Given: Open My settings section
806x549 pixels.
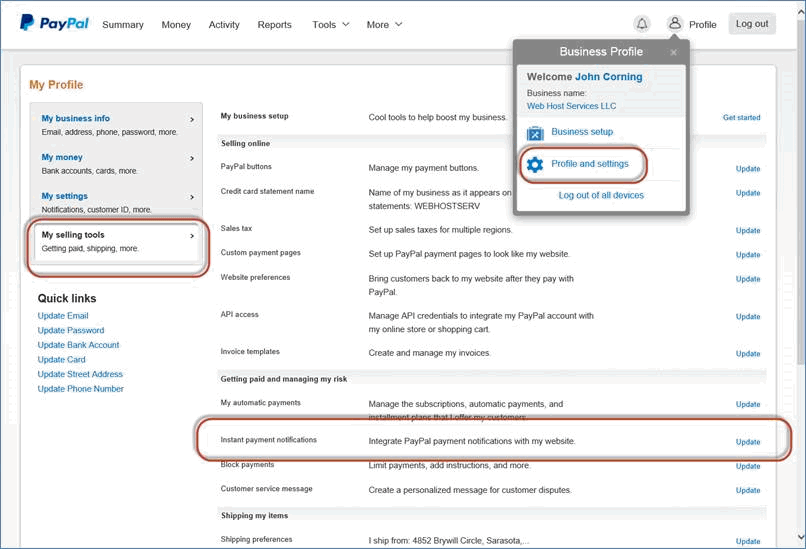Looking at the screenshot, I should point(64,196).
